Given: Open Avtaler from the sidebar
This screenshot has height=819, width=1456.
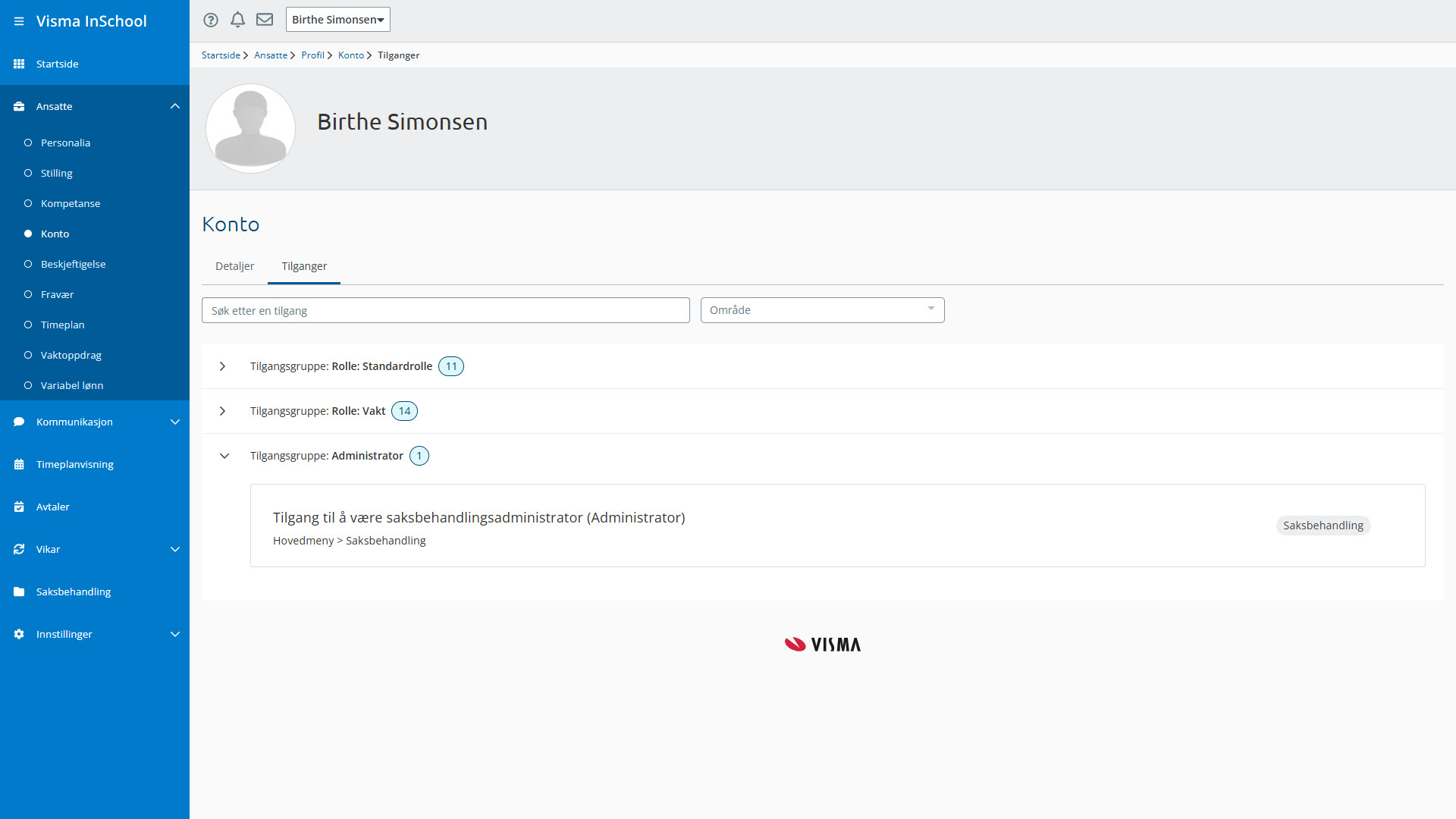Looking at the screenshot, I should (x=52, y=507).
